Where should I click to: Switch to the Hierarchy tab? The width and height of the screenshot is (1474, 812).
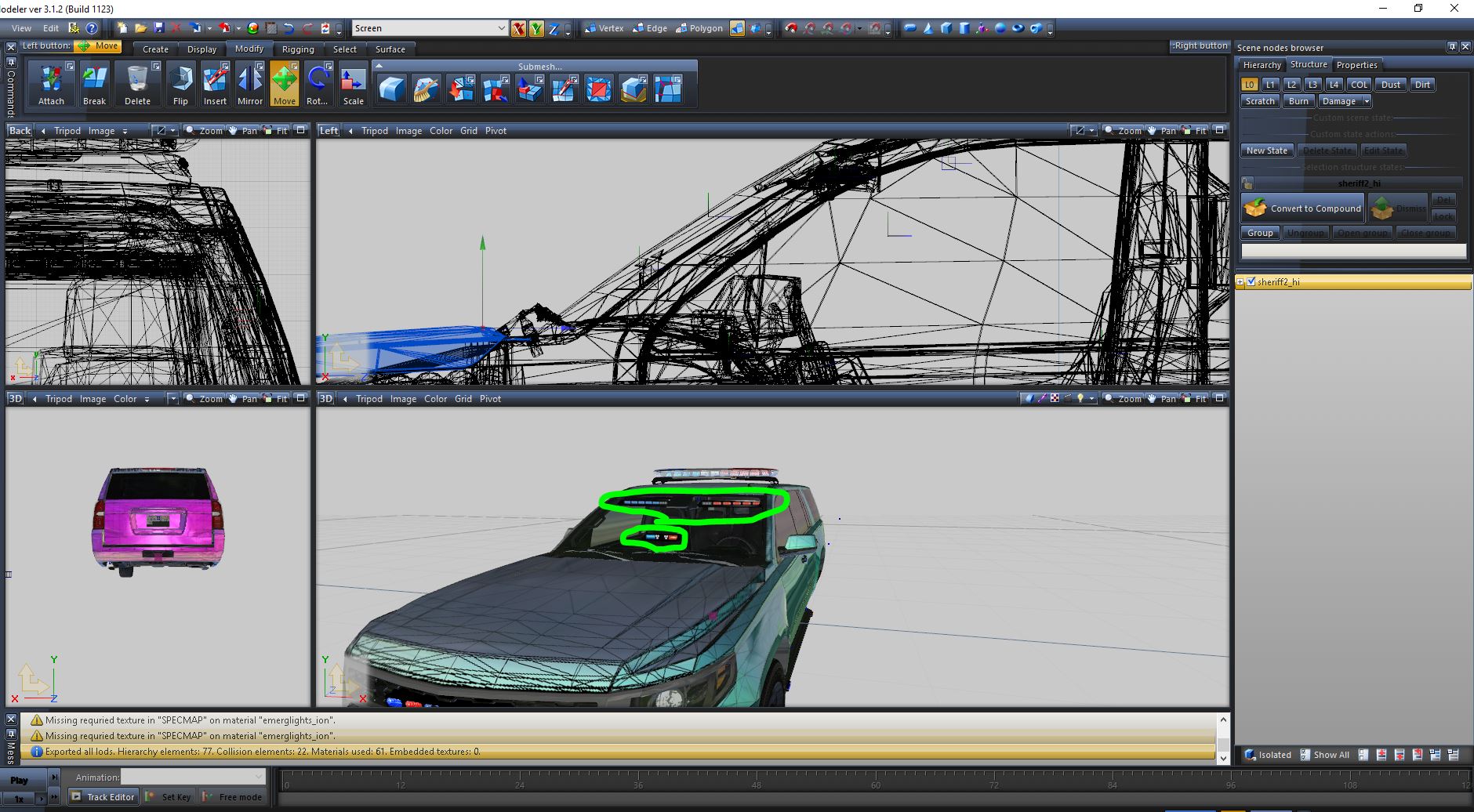pyautogui.click(x=1262, y=65)
